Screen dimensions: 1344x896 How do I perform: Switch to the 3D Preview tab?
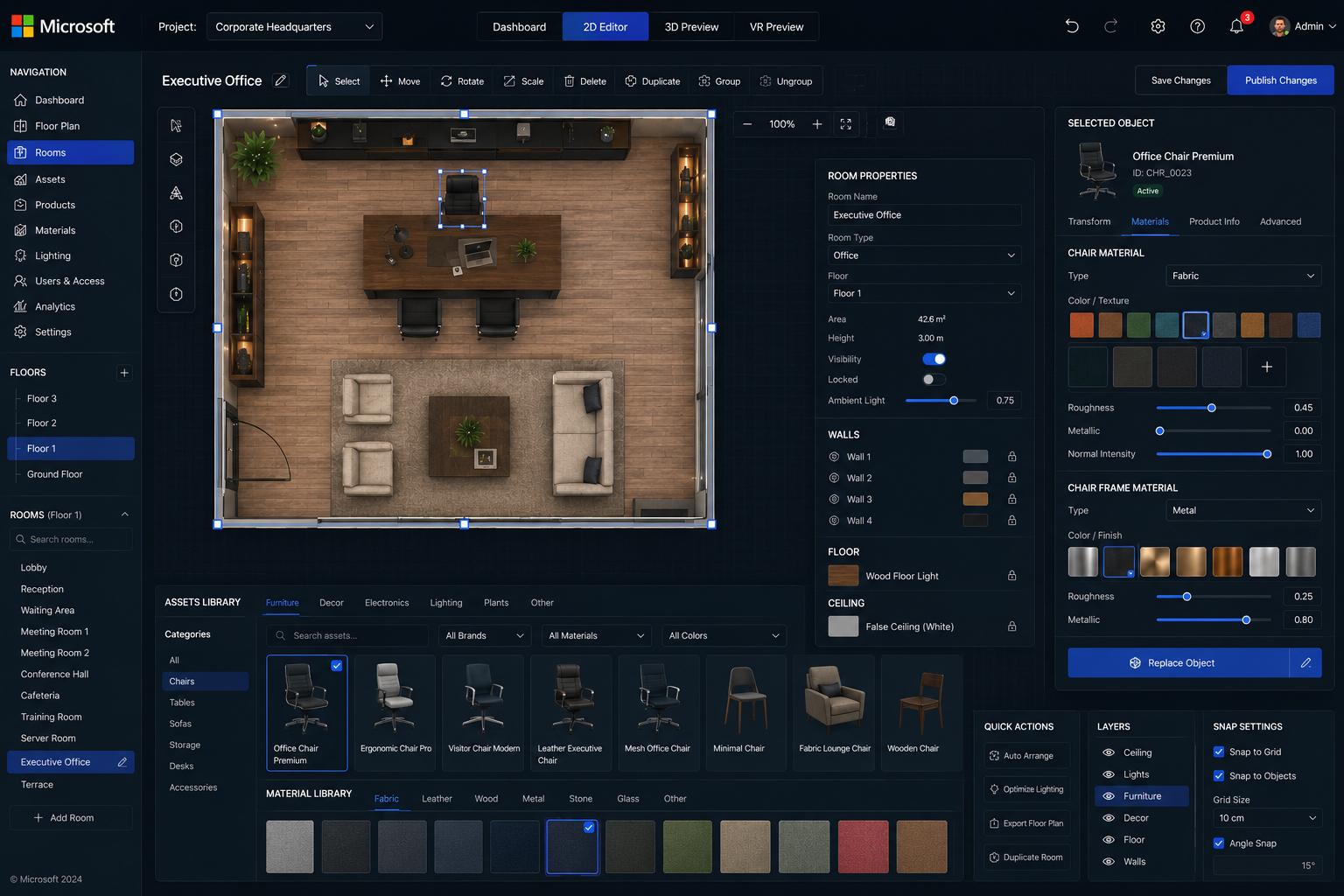691,26
